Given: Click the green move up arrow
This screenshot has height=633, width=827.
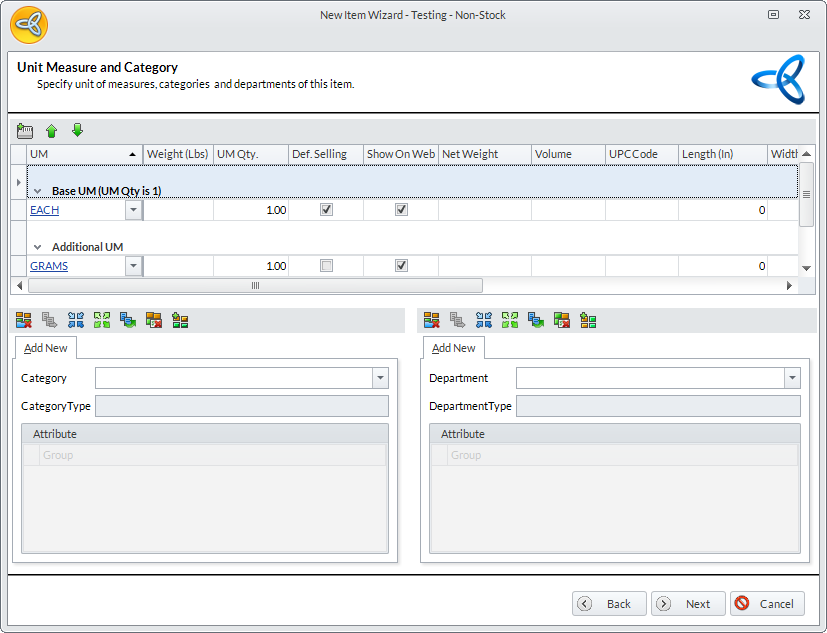Looking at the screenshot, I should tap(52, 131).
